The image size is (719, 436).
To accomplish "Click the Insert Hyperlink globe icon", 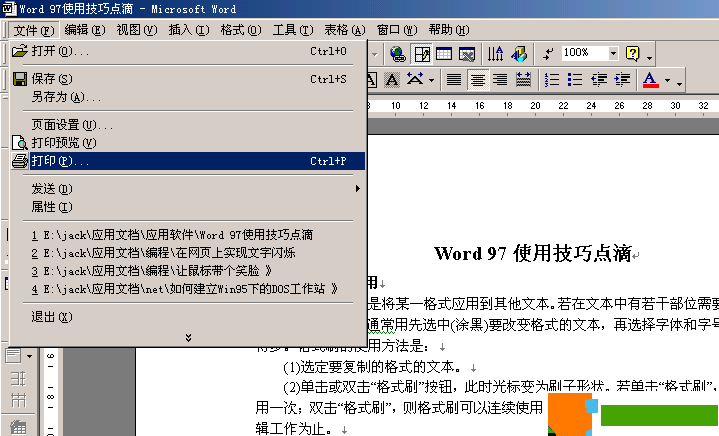I will [x=398, y=54].
